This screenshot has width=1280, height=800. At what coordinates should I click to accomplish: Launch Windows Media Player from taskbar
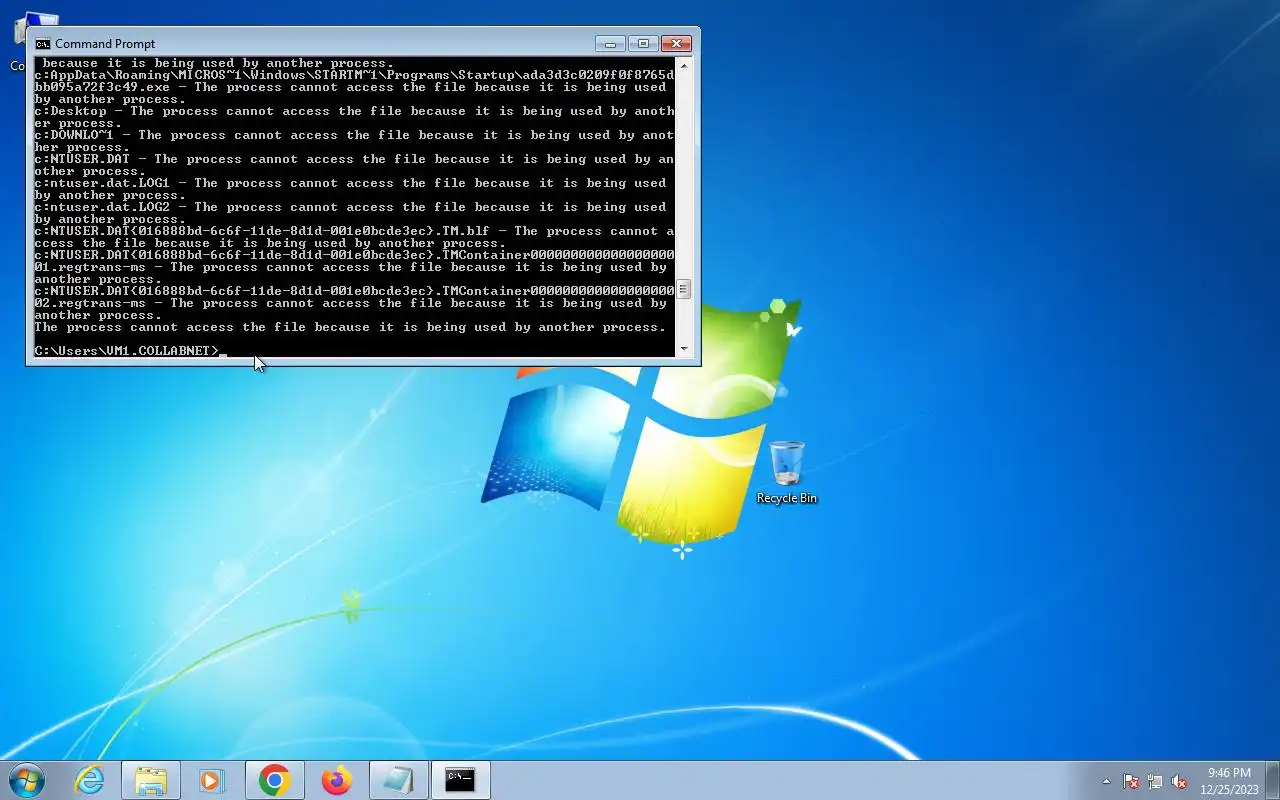click(212, 780)
